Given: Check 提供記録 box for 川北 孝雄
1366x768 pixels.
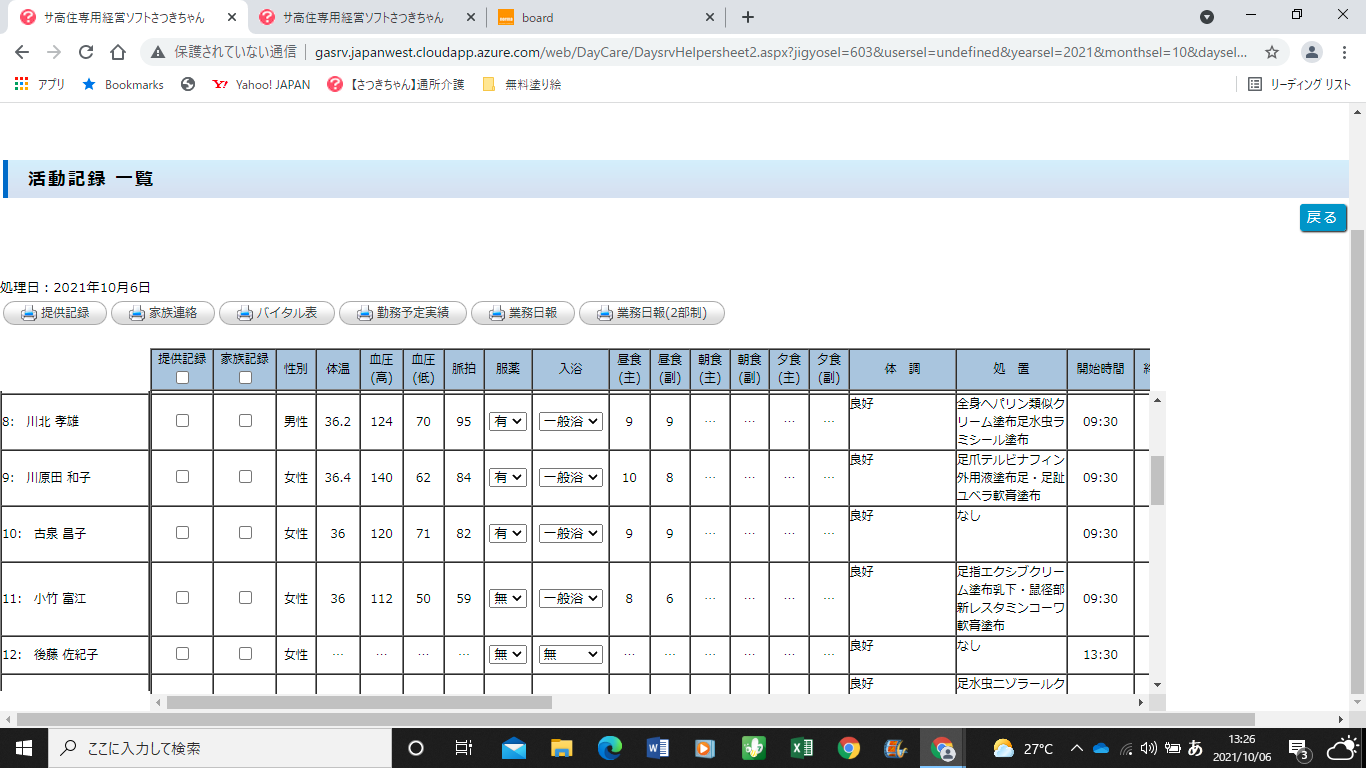Looking at the screenshot, I should point(182,421).
